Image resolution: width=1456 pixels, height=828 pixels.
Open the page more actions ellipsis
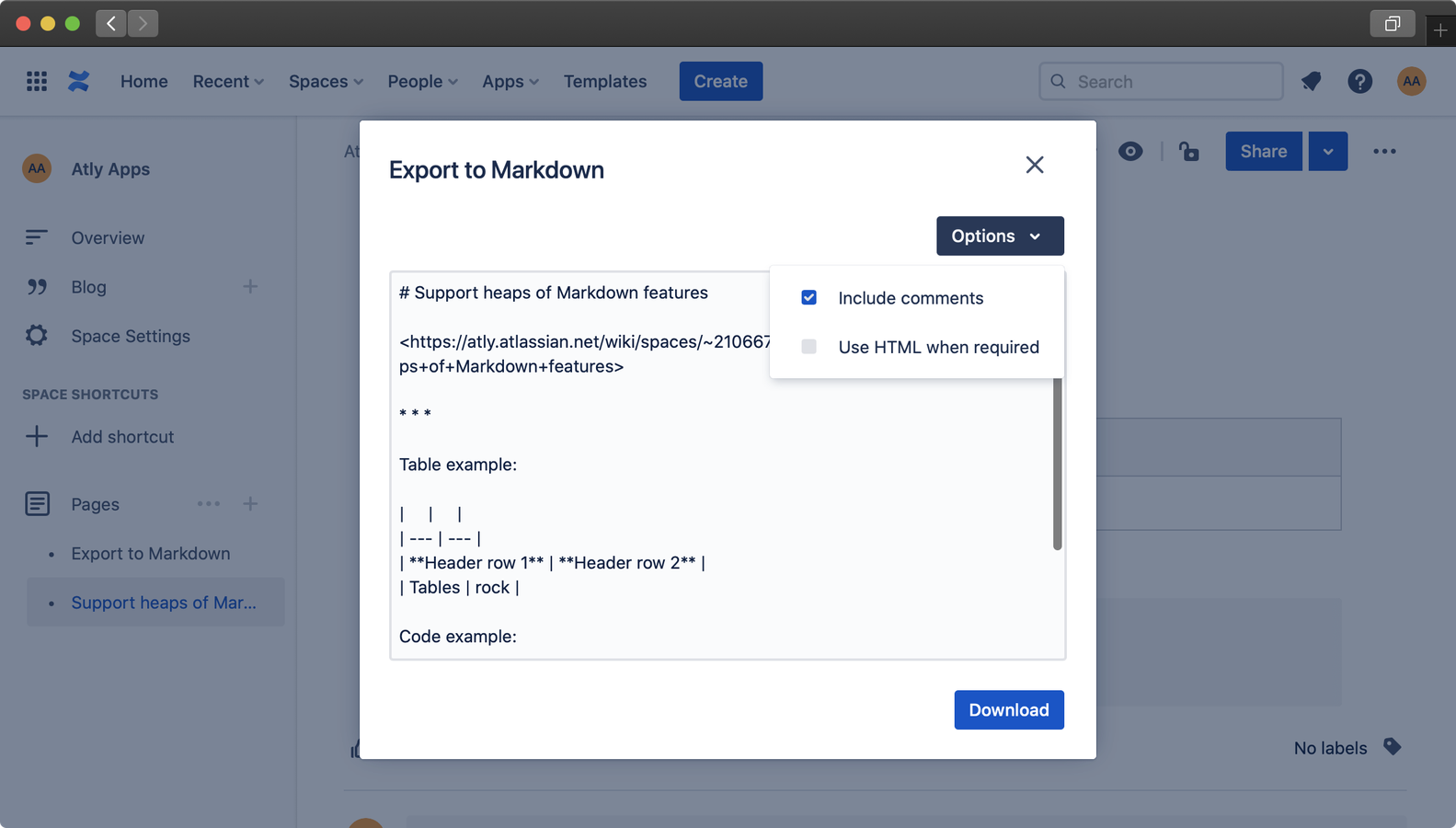[1384, 151]
